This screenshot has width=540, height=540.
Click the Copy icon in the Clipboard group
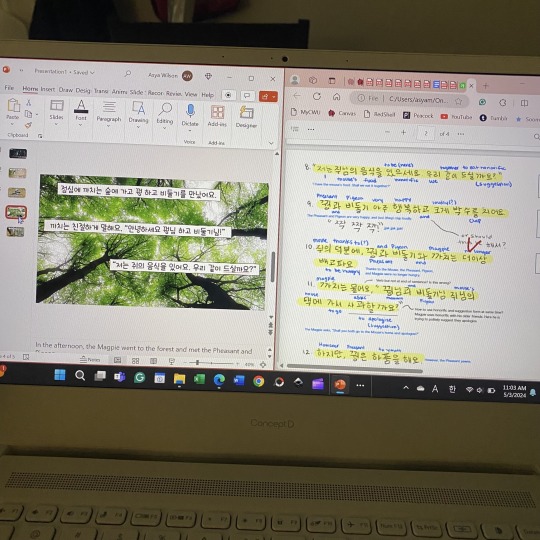point(28,114)
